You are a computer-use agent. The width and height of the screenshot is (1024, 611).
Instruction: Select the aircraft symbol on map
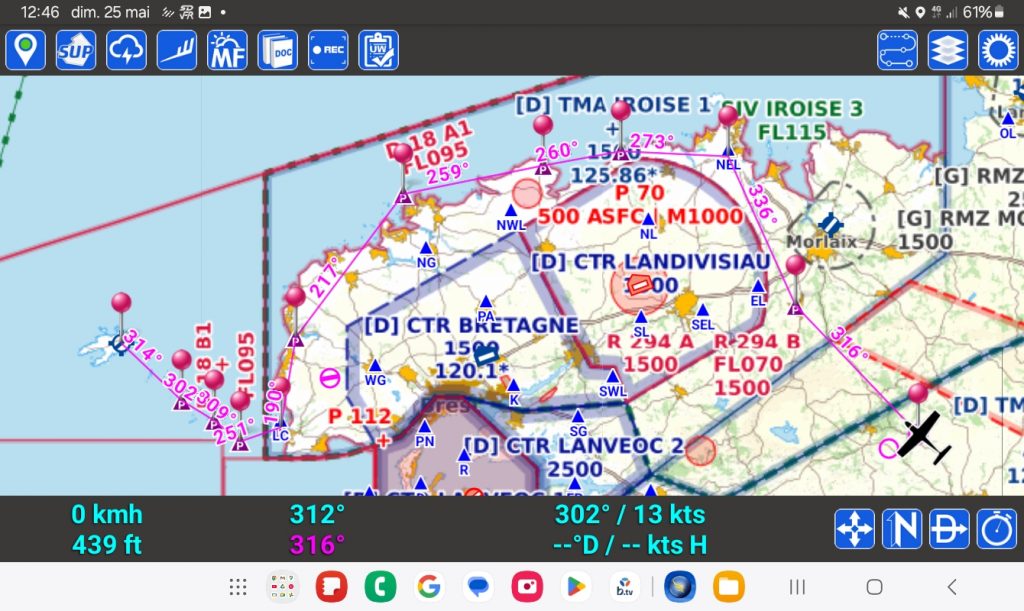point(923,438)
